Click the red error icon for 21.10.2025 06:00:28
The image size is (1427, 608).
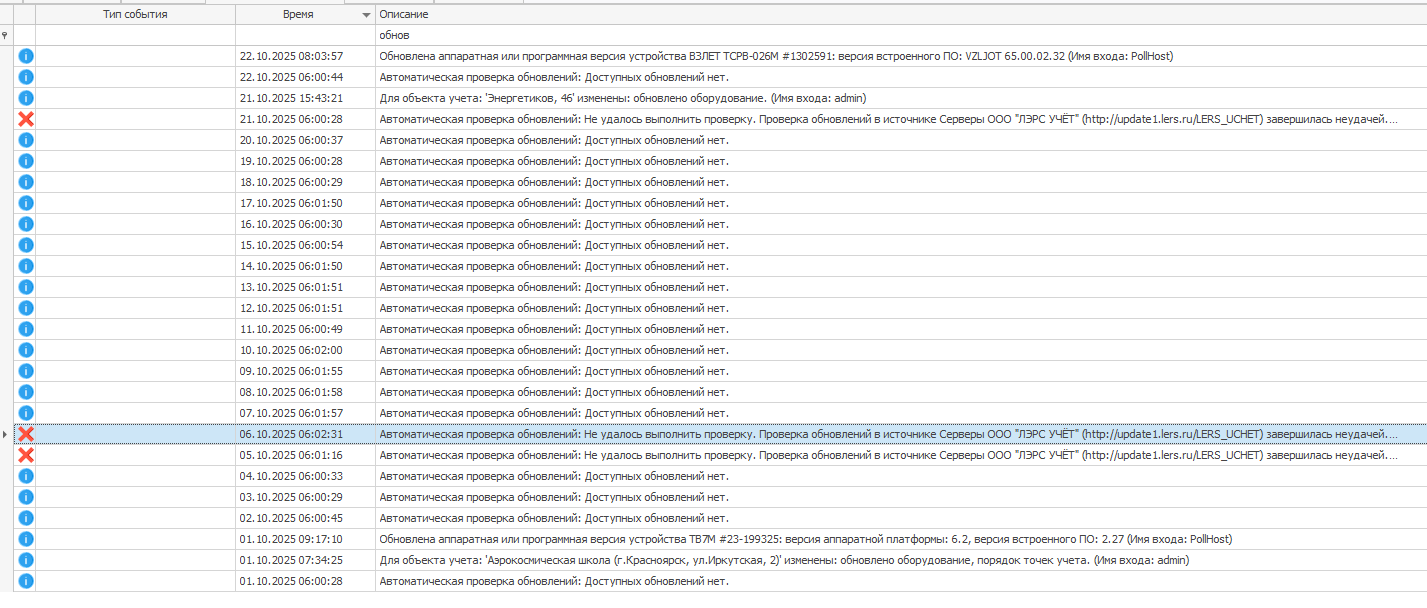(x=26, y=119)
